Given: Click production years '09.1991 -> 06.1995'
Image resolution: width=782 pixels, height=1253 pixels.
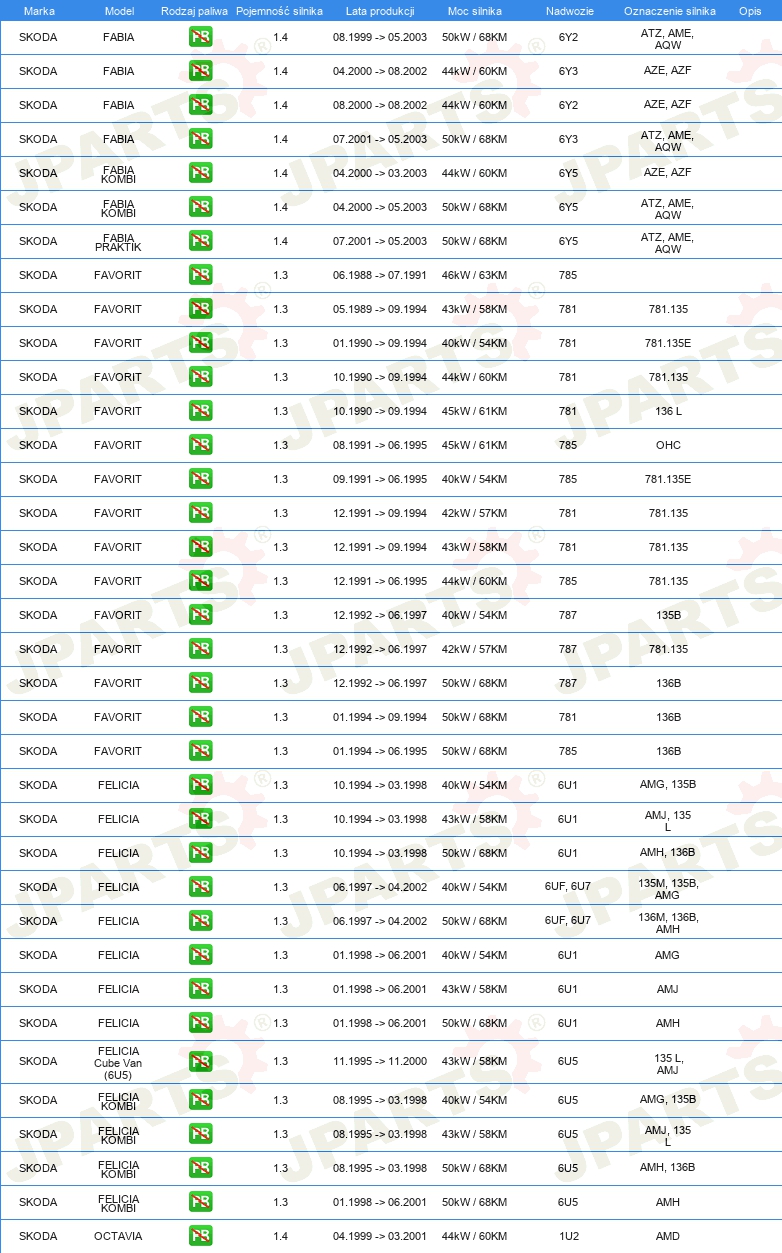Looking at the screenshot, I should pyautogui.click(x=380, y=479).
